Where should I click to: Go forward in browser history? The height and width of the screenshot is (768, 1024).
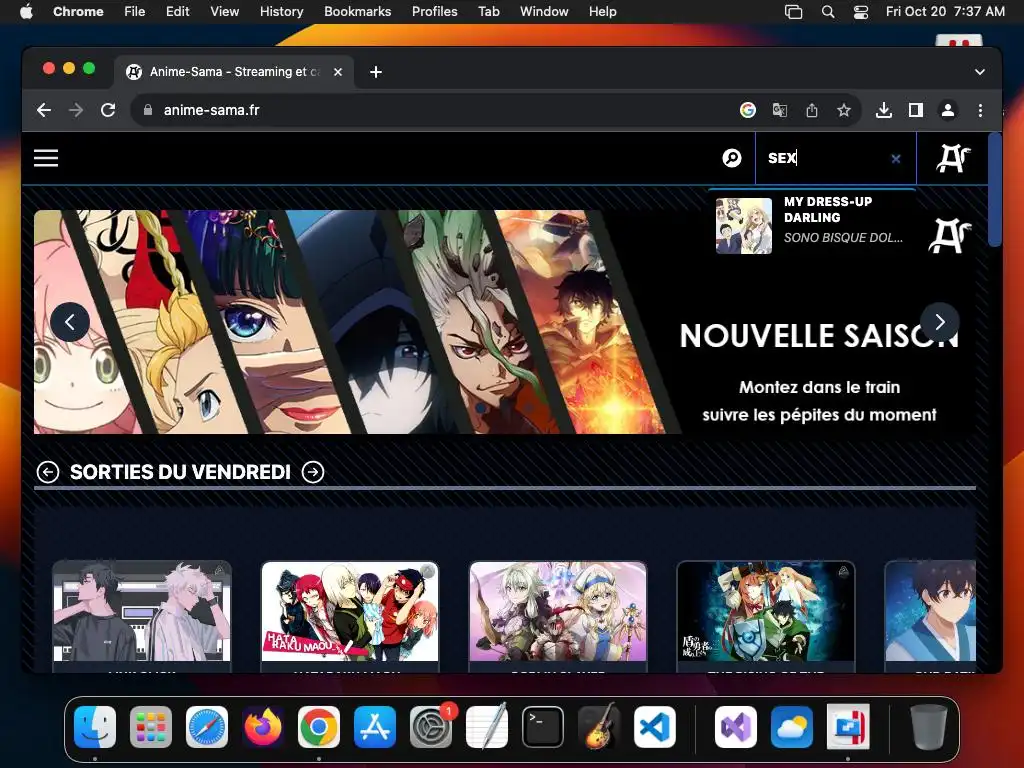pyautogui.click(x=76, y=110)
